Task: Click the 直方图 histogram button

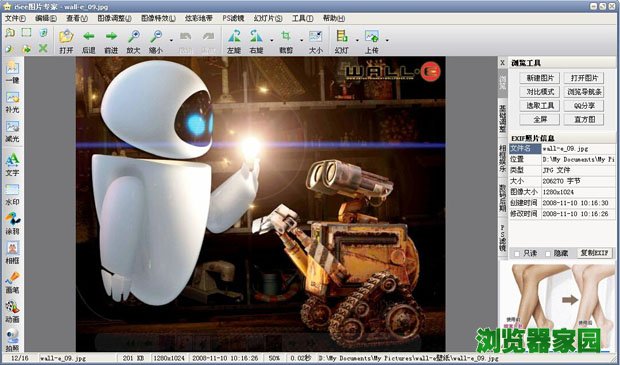Action: 584,119
